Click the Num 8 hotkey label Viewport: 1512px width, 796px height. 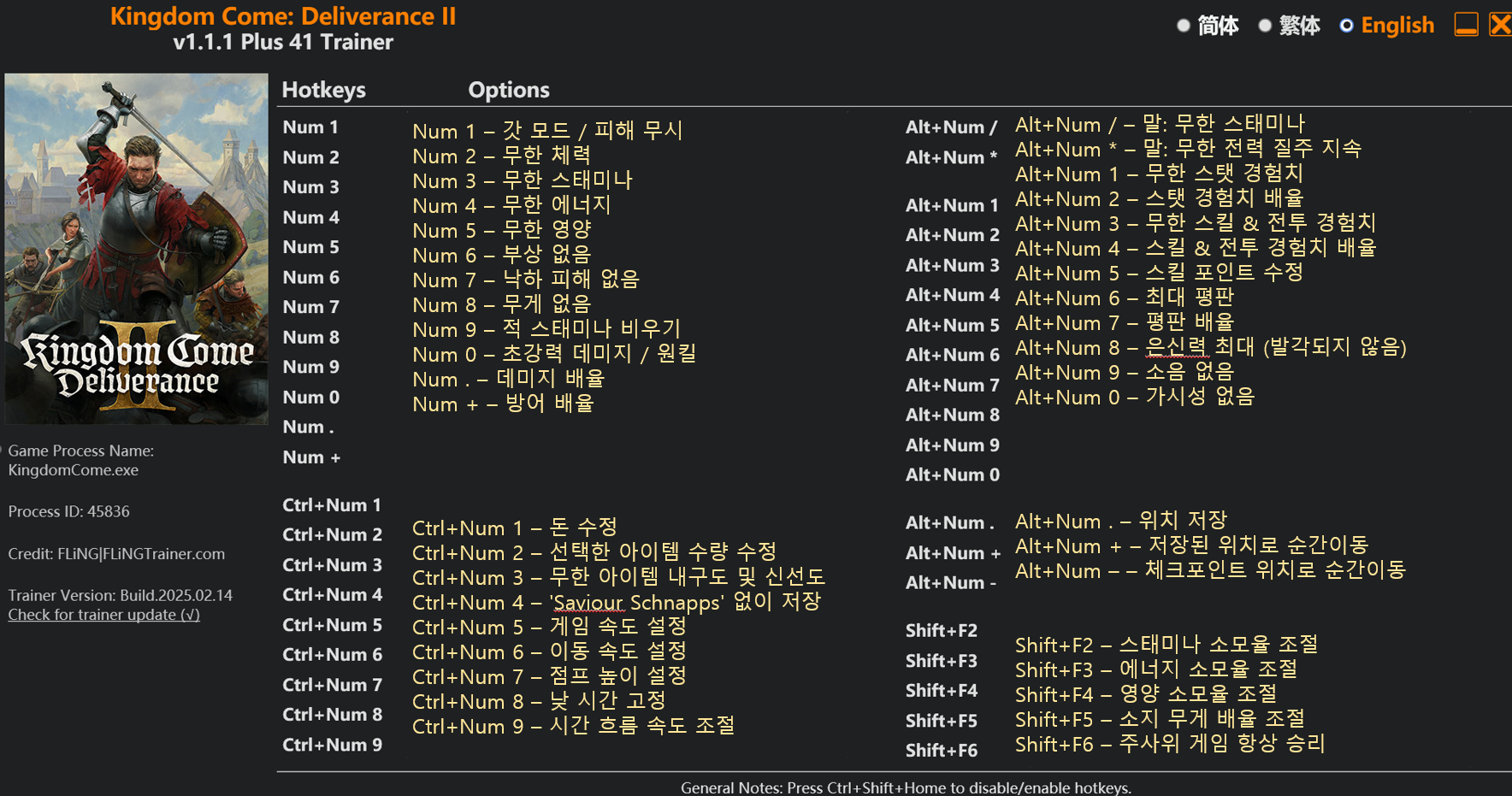(x=310, y=337)
